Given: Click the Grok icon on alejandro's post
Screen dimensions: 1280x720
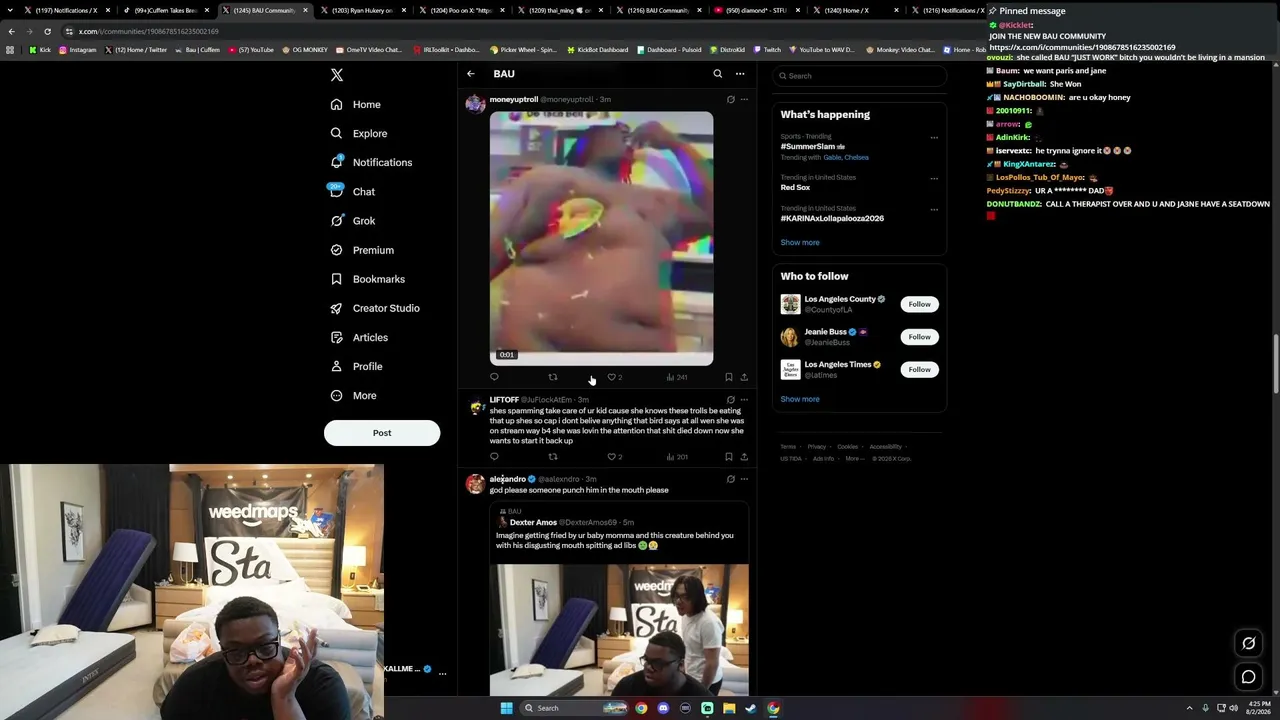Looking at the screenshot, I should pyautogui.click(x=731, y=479).
